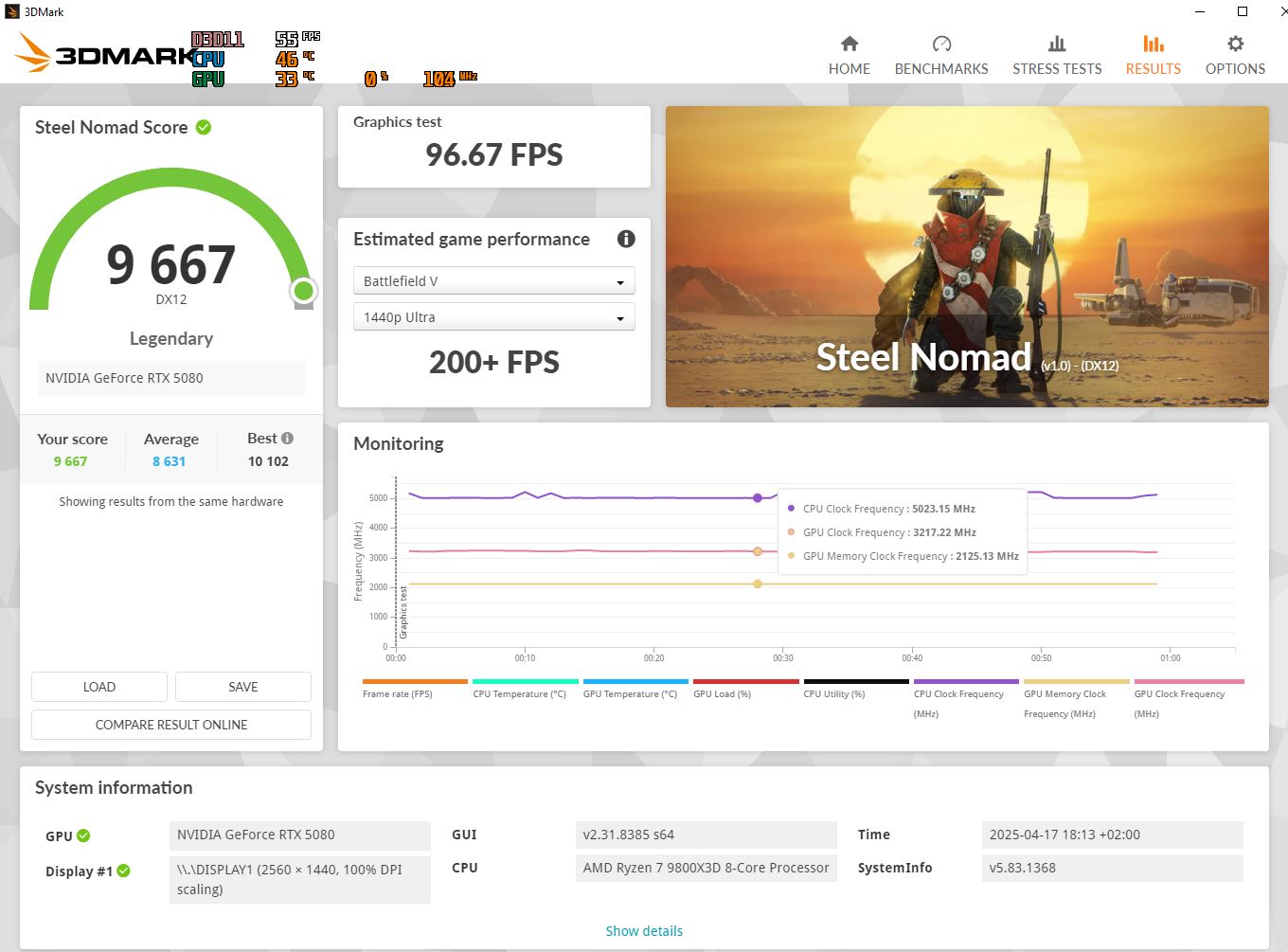Click the Stress Tests chart icon

[1057, 44]
